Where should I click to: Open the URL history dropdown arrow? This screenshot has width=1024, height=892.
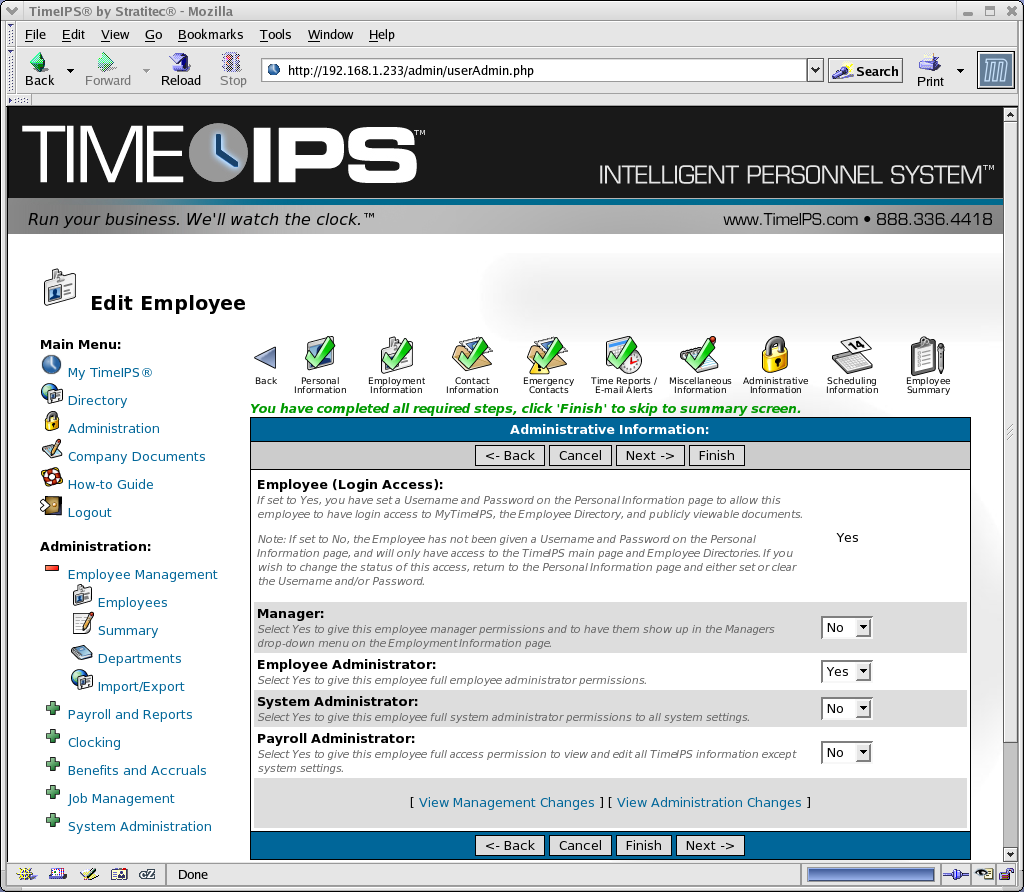(815, 70)
